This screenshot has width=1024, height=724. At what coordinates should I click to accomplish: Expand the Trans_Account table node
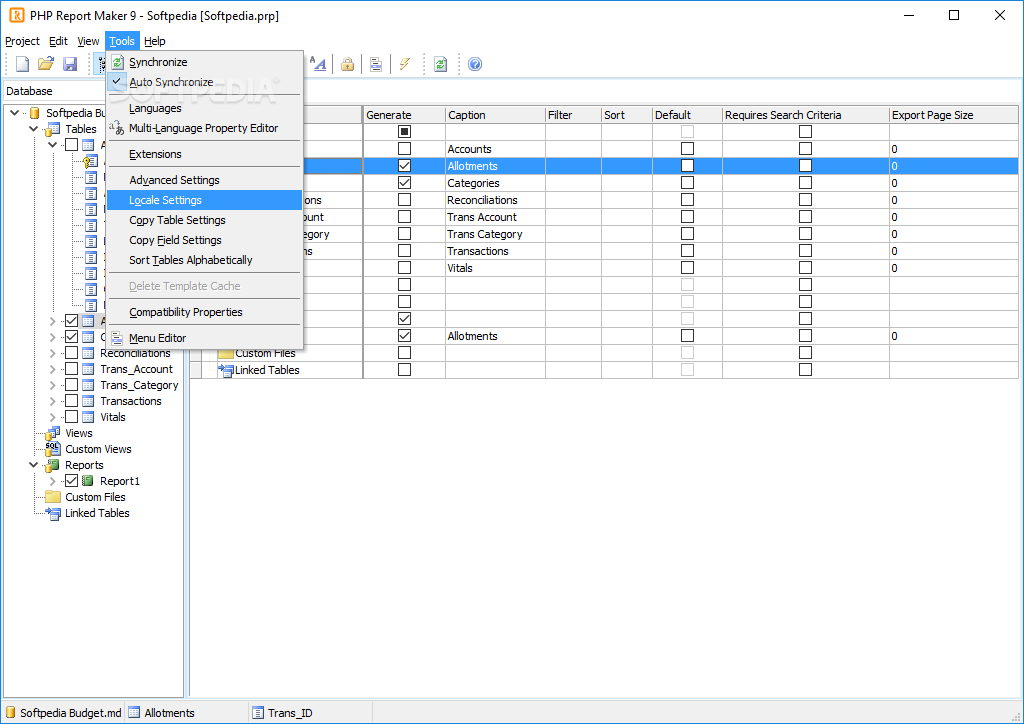click(52, 370)
